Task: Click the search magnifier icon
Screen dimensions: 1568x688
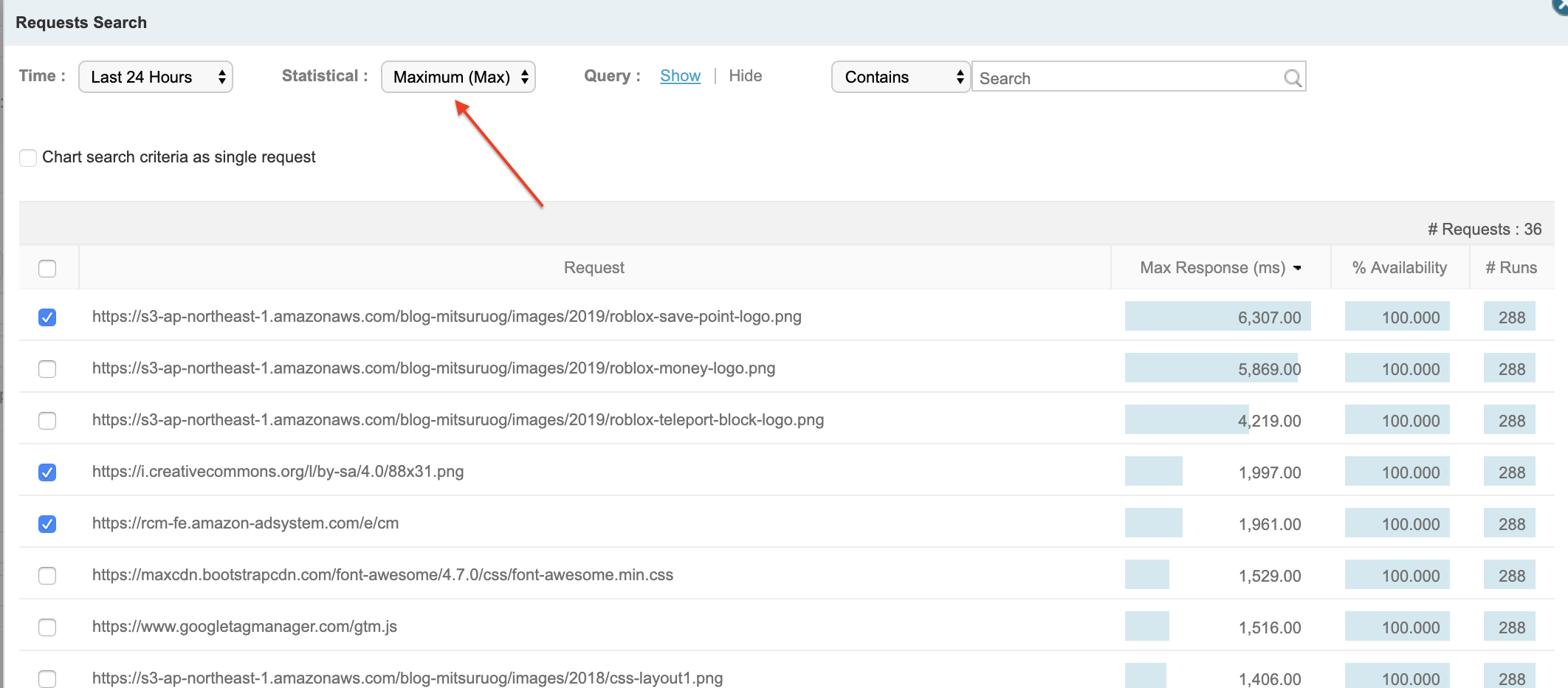Action: [x=1292, y=78]
